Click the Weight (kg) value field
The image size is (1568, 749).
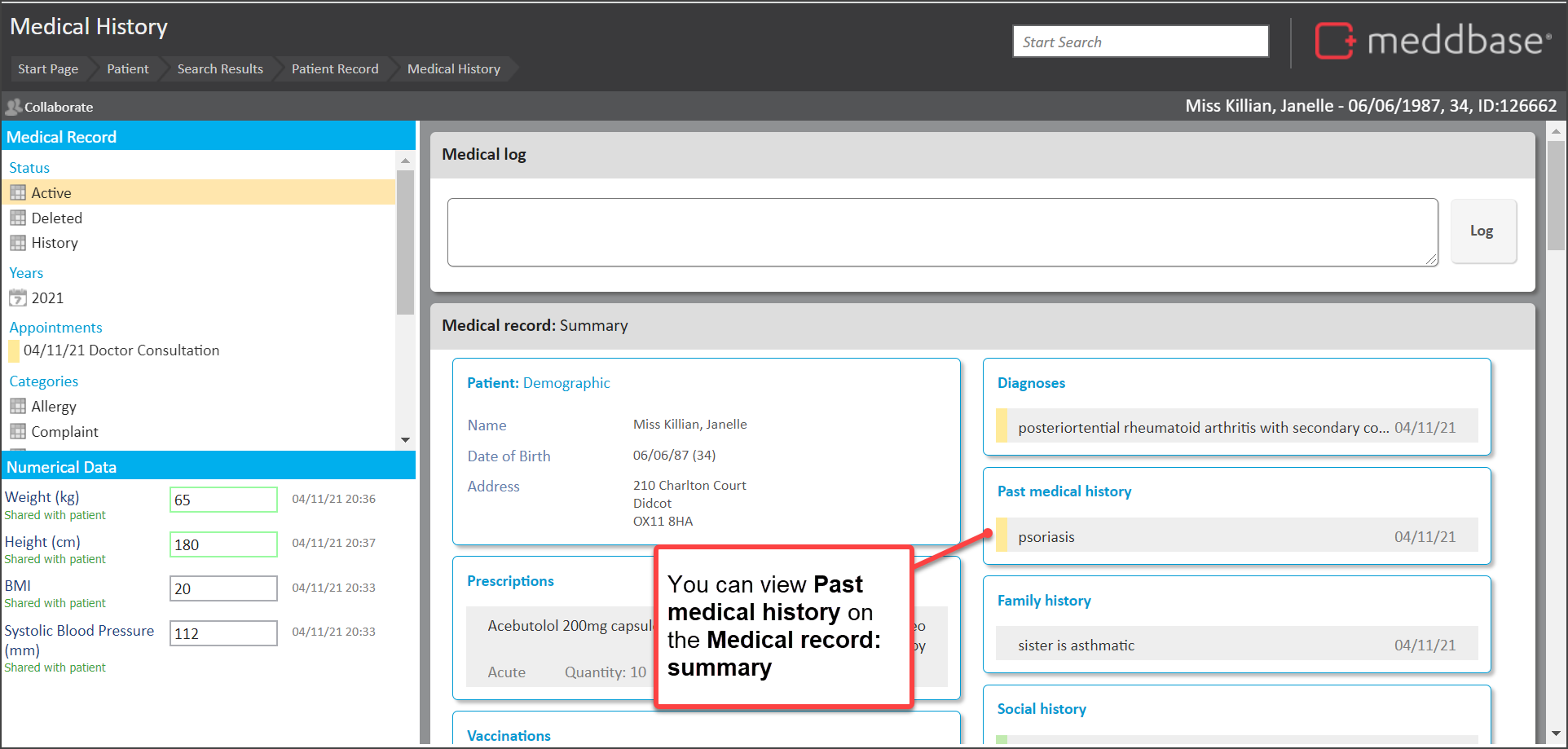(223, 500)
